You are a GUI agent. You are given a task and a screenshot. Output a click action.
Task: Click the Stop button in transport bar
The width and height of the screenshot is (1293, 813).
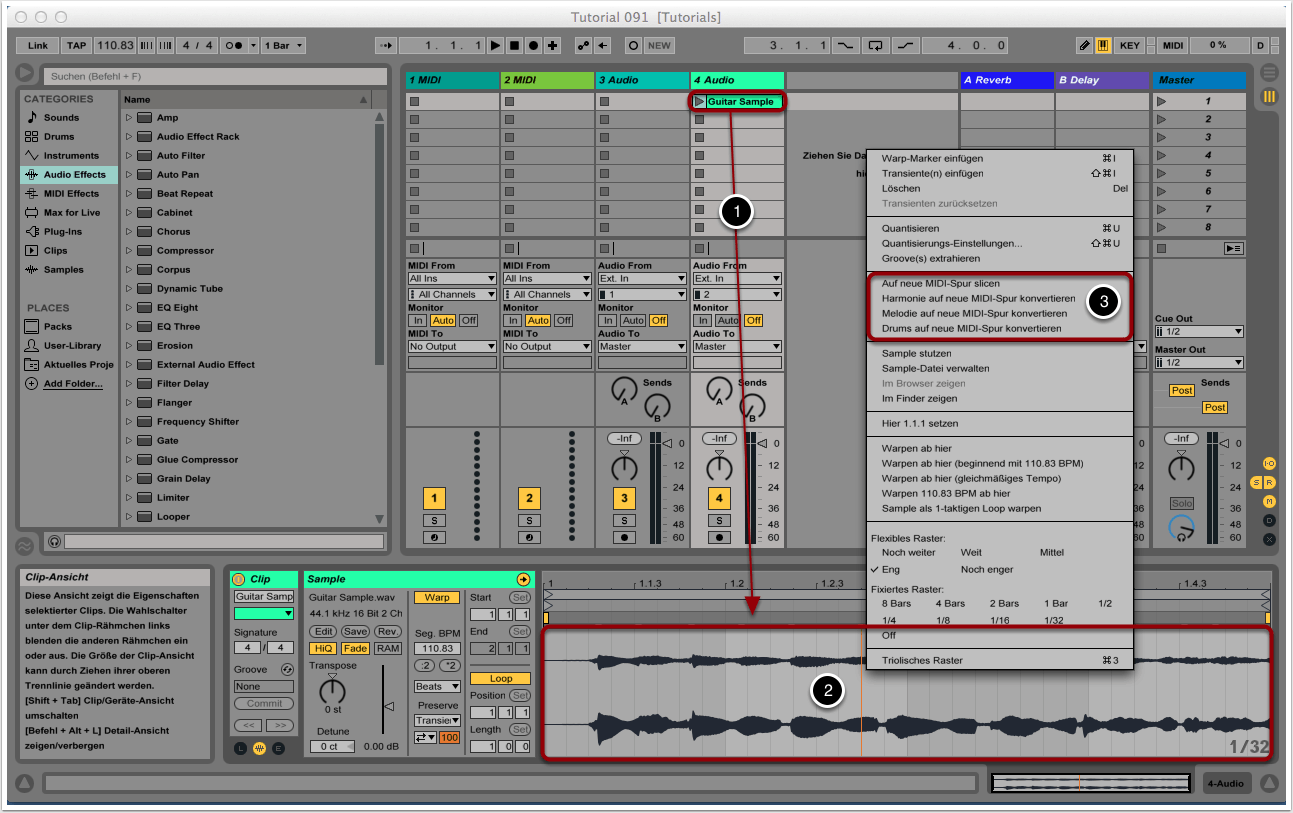514,45
